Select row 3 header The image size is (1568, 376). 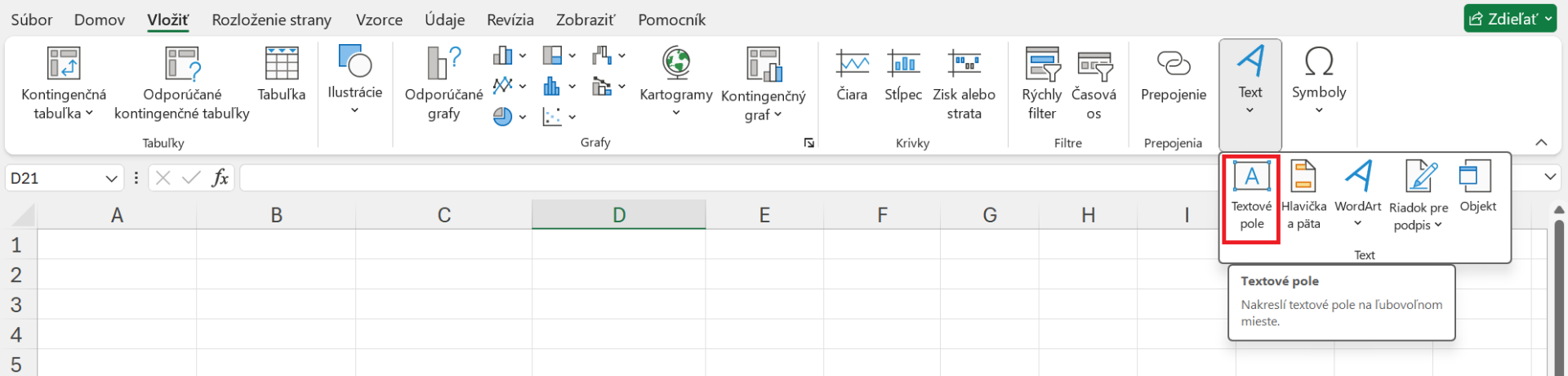click(16, 305)
